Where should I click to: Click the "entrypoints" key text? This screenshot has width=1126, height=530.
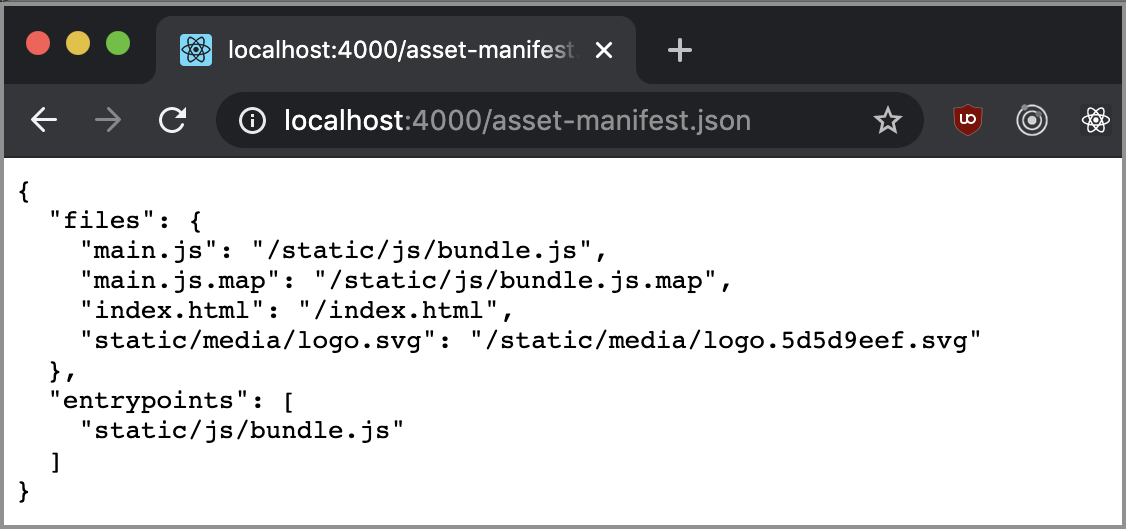coord(150,399)
